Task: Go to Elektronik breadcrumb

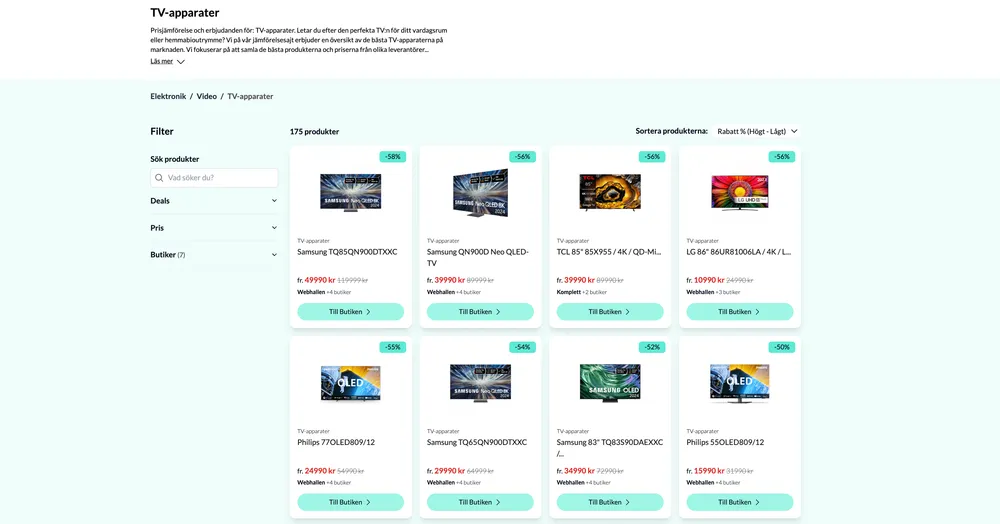Action: pos(168,96)
